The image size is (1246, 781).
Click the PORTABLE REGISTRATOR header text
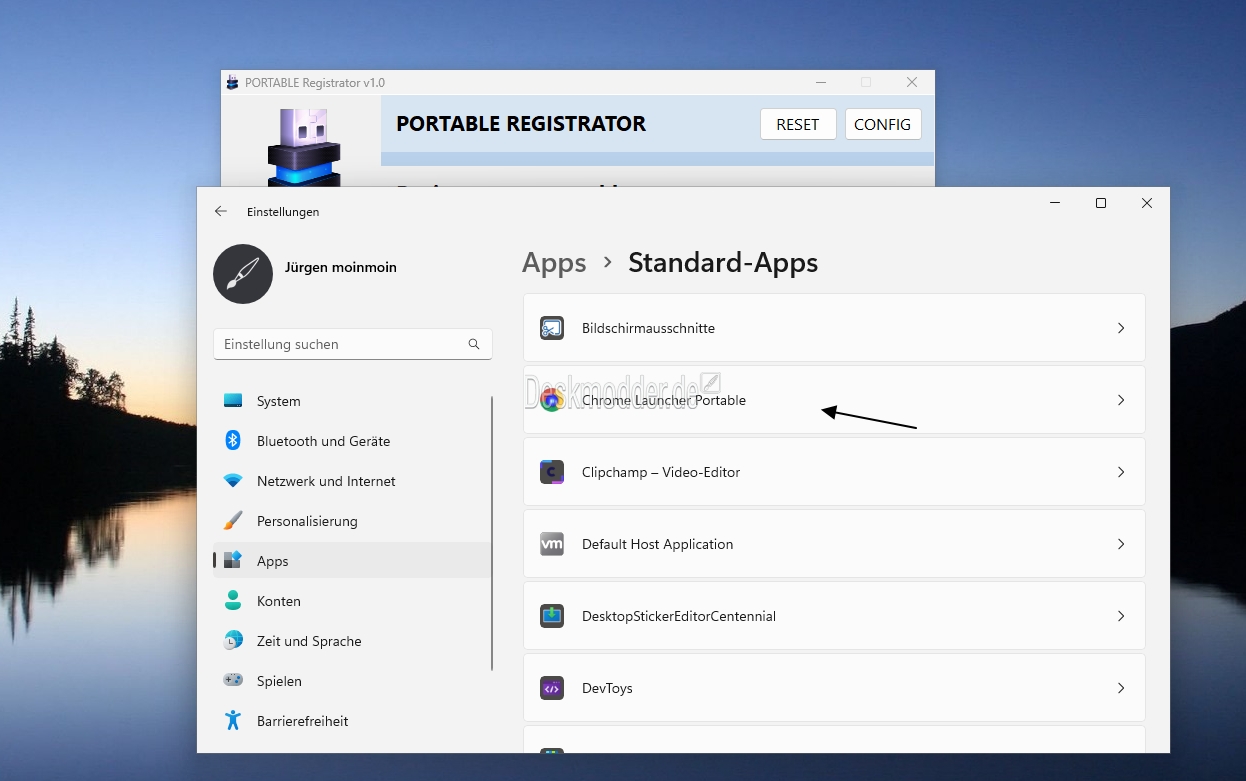(521, 124)
